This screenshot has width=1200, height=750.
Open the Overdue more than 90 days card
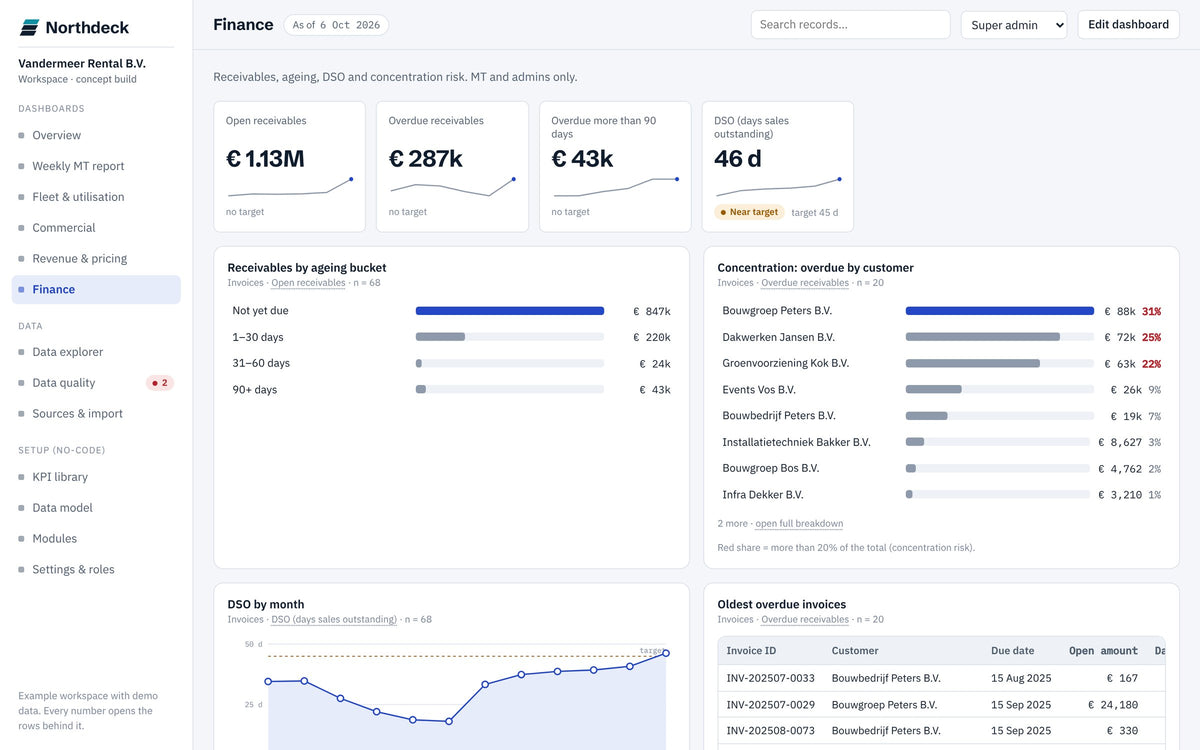(615, 166)
